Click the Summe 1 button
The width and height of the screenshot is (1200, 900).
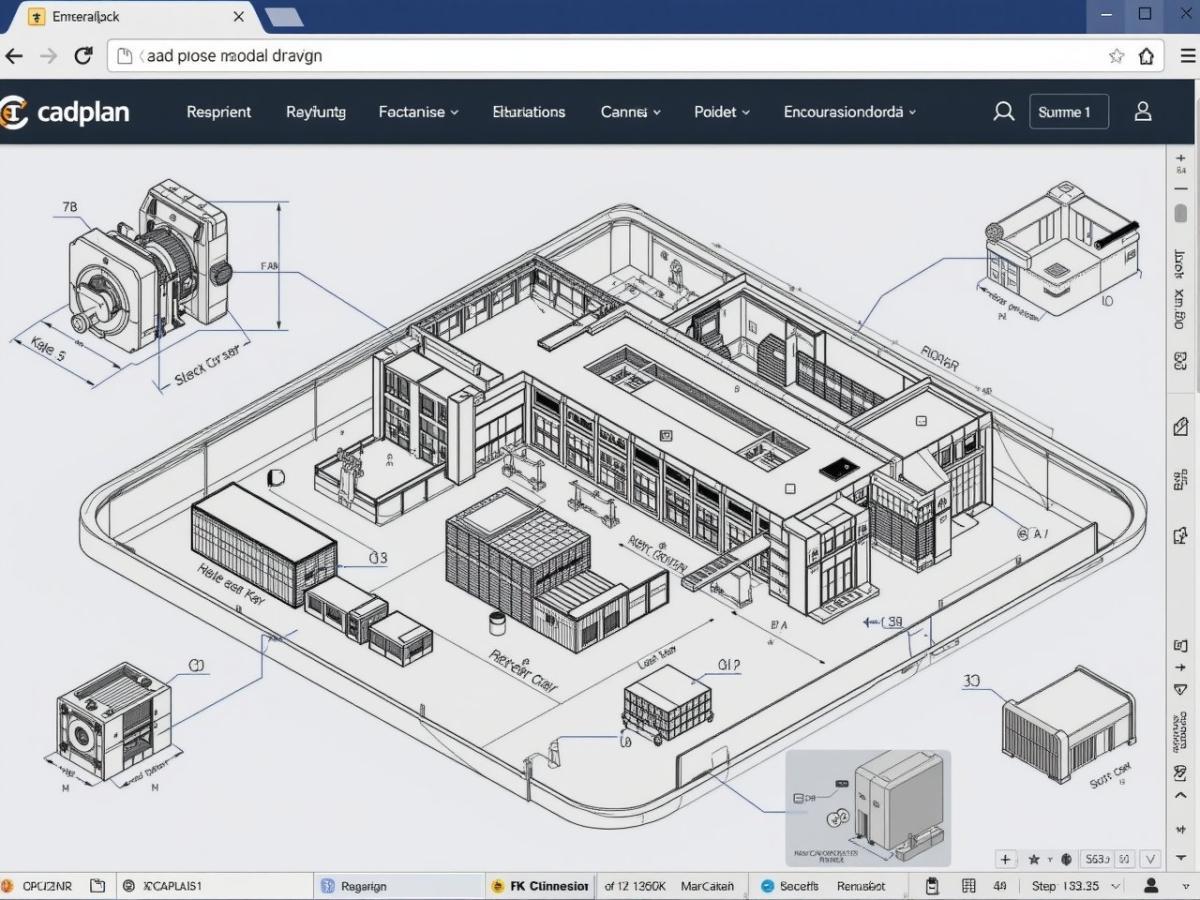click(1068, 112)
